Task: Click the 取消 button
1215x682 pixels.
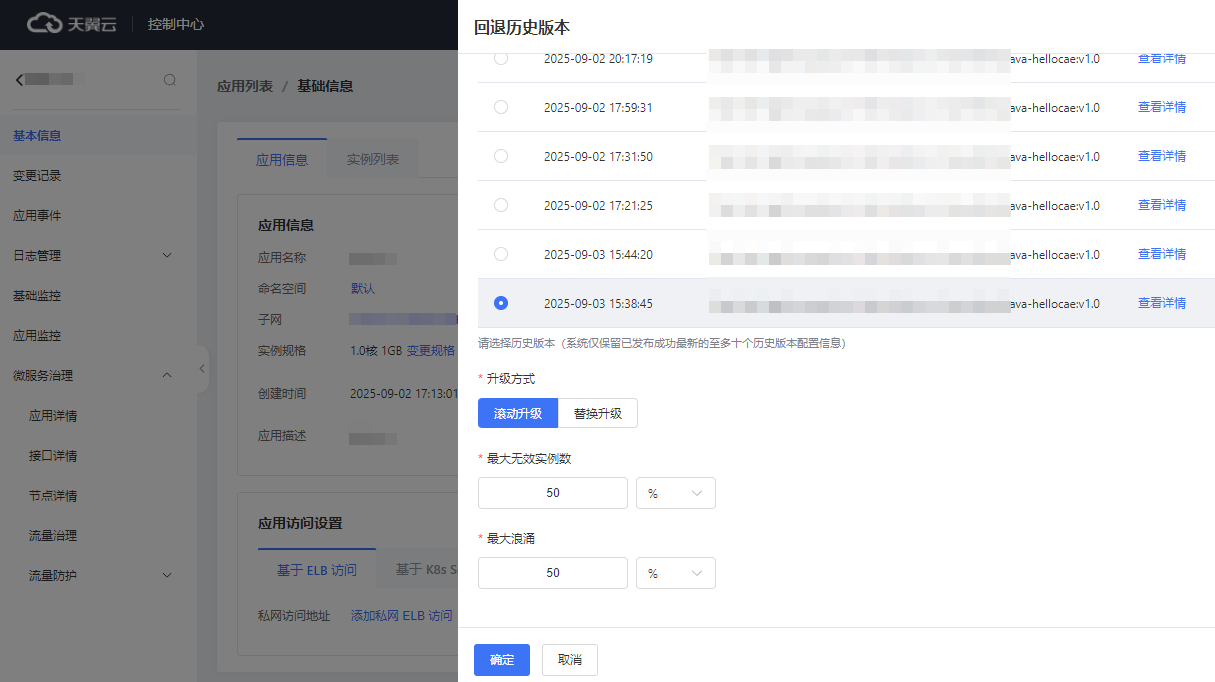Action: (570, 660)
